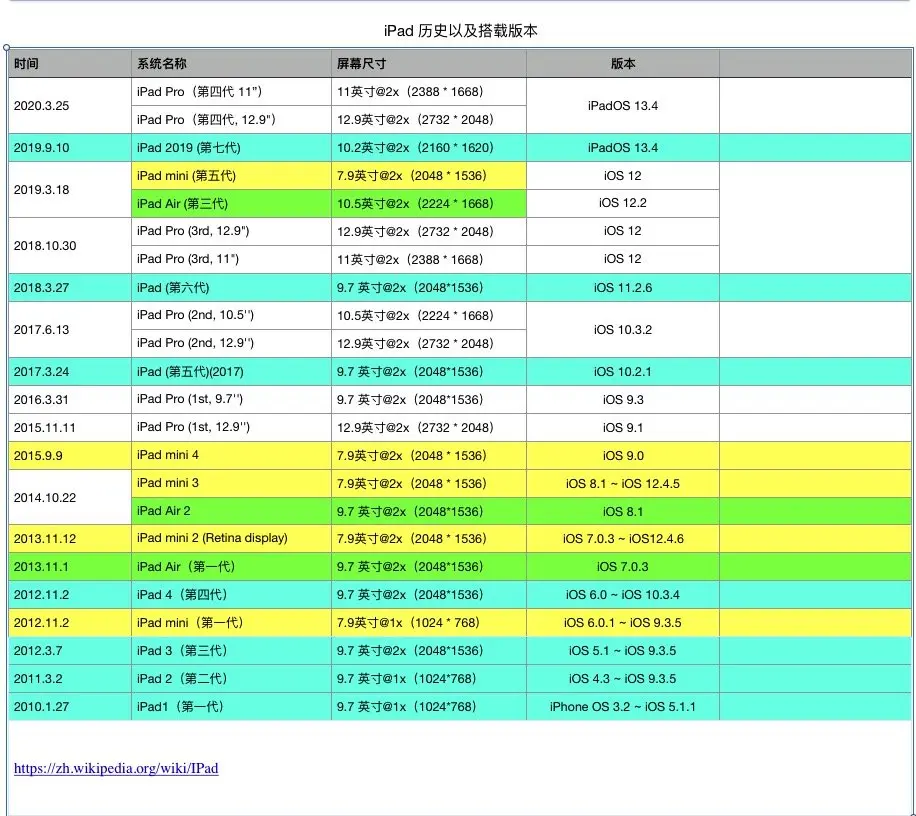Viewport: 916px width, 816px height.
Task: Click cell 'iPad Pro (2nd, 10.5'')'
Action: coord(231,315)
